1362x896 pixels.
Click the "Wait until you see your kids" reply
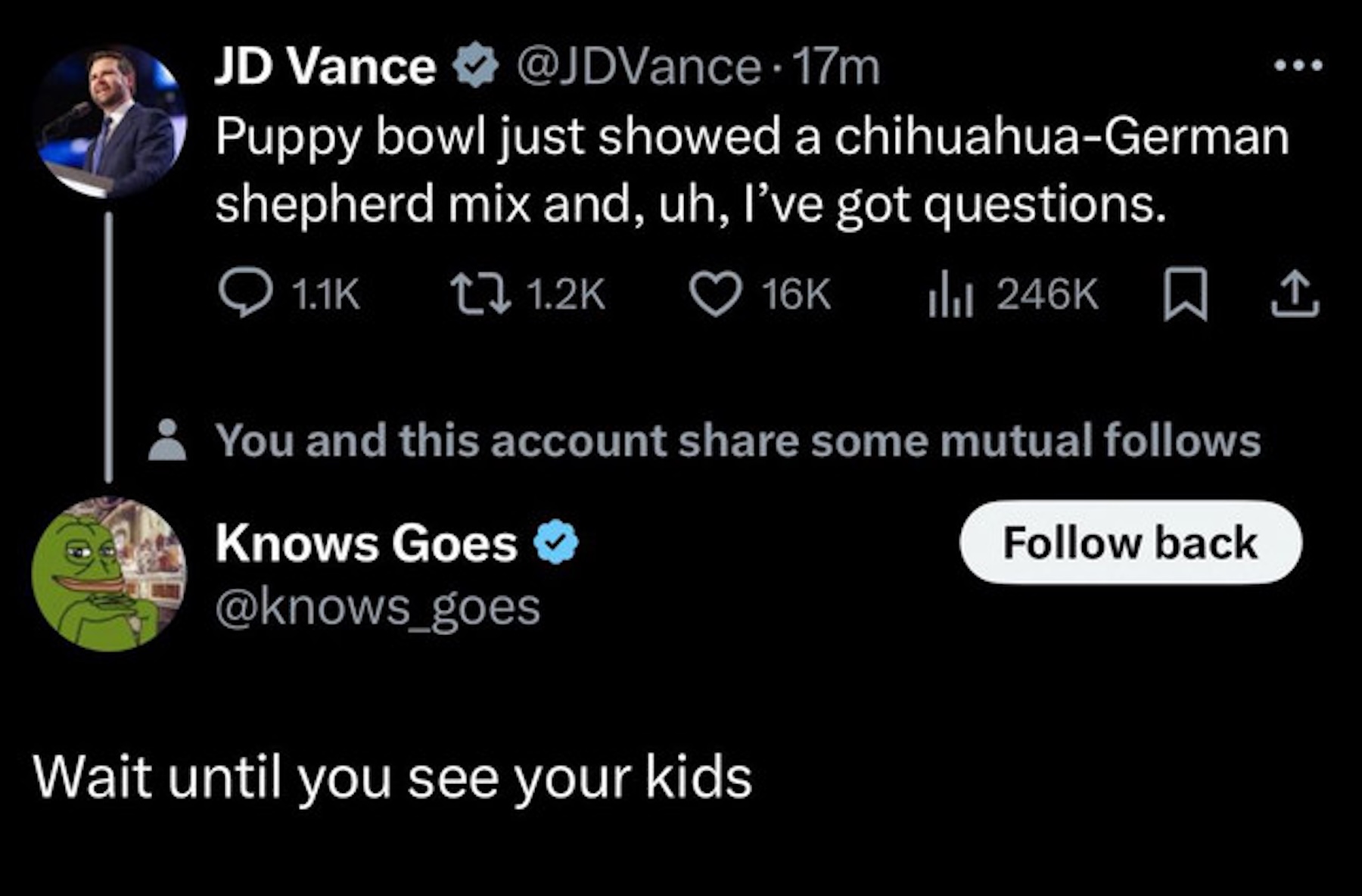392,777
